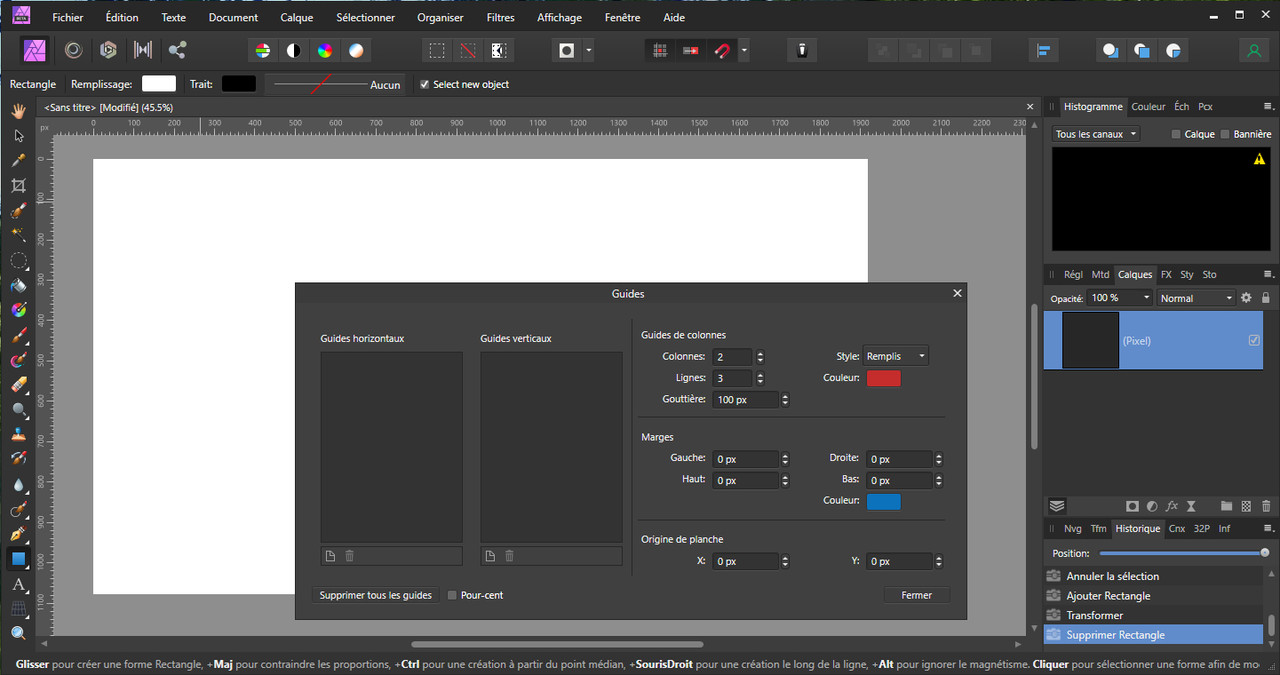
Task: Uncheck Select new object checkbox
Action: coord(424,84)
